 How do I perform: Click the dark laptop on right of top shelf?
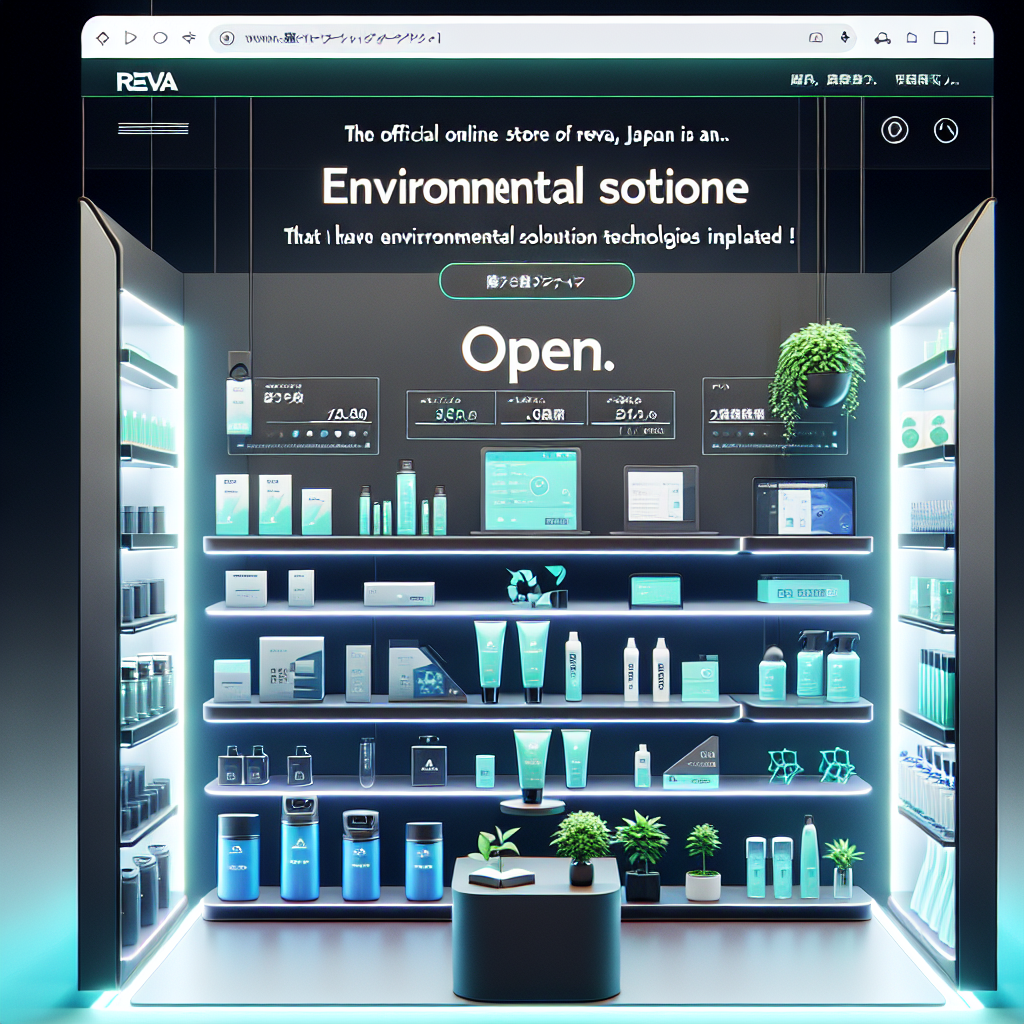(x=804, y=507)
